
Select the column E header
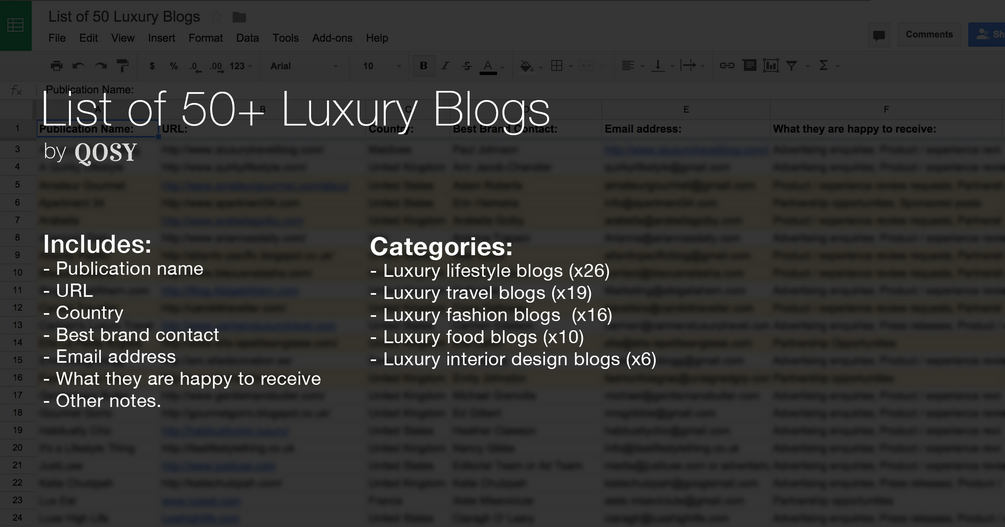(686, 110)
